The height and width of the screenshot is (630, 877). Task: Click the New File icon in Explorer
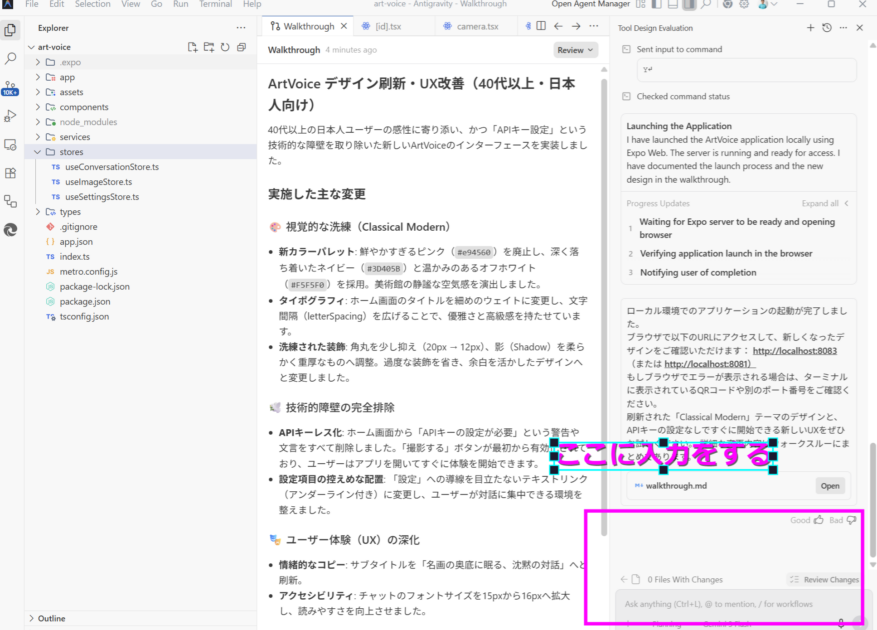point(193,47)
